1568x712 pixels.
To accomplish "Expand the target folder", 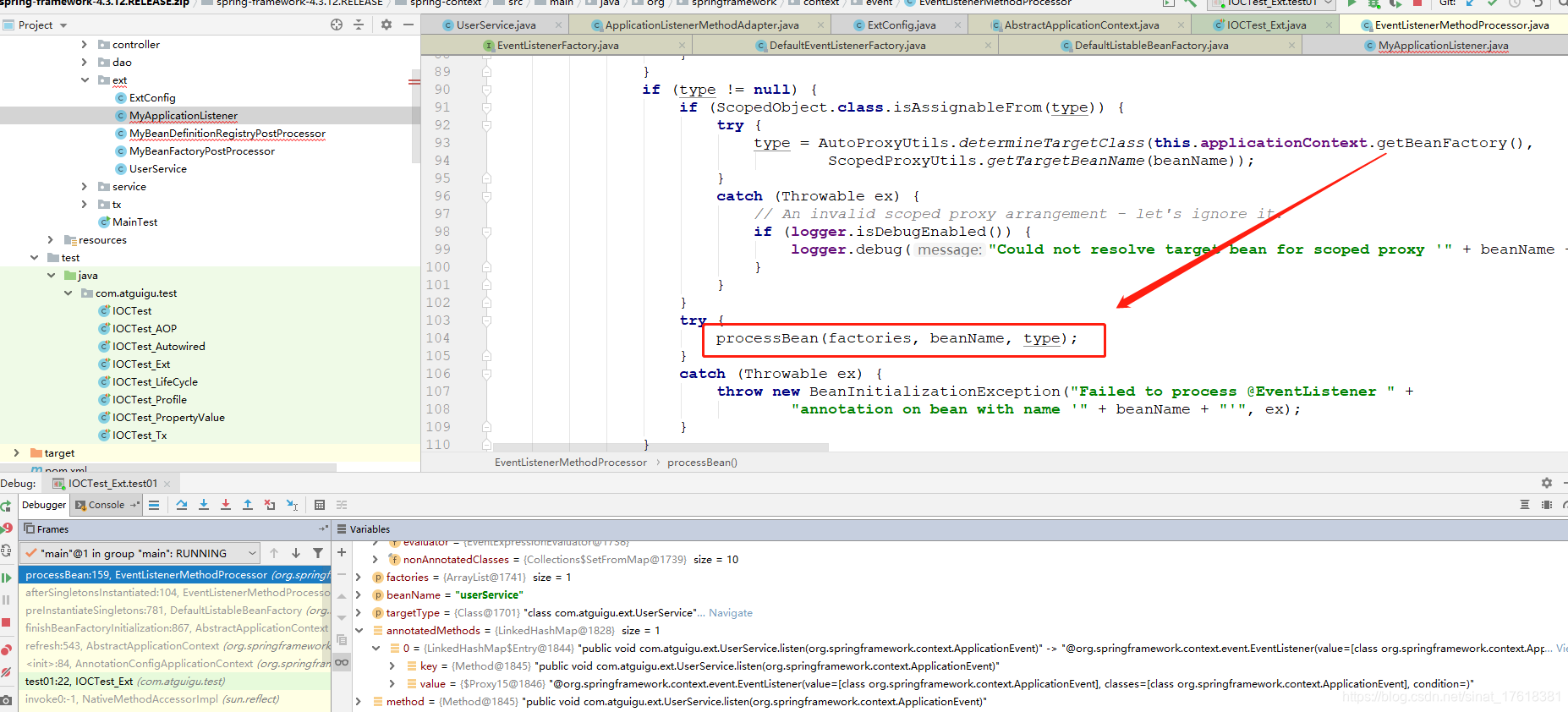I will pos(16,452).
